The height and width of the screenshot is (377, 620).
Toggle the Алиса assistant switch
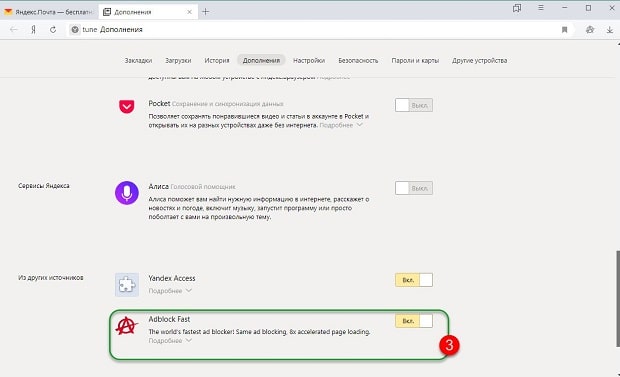tap(414, 188)
